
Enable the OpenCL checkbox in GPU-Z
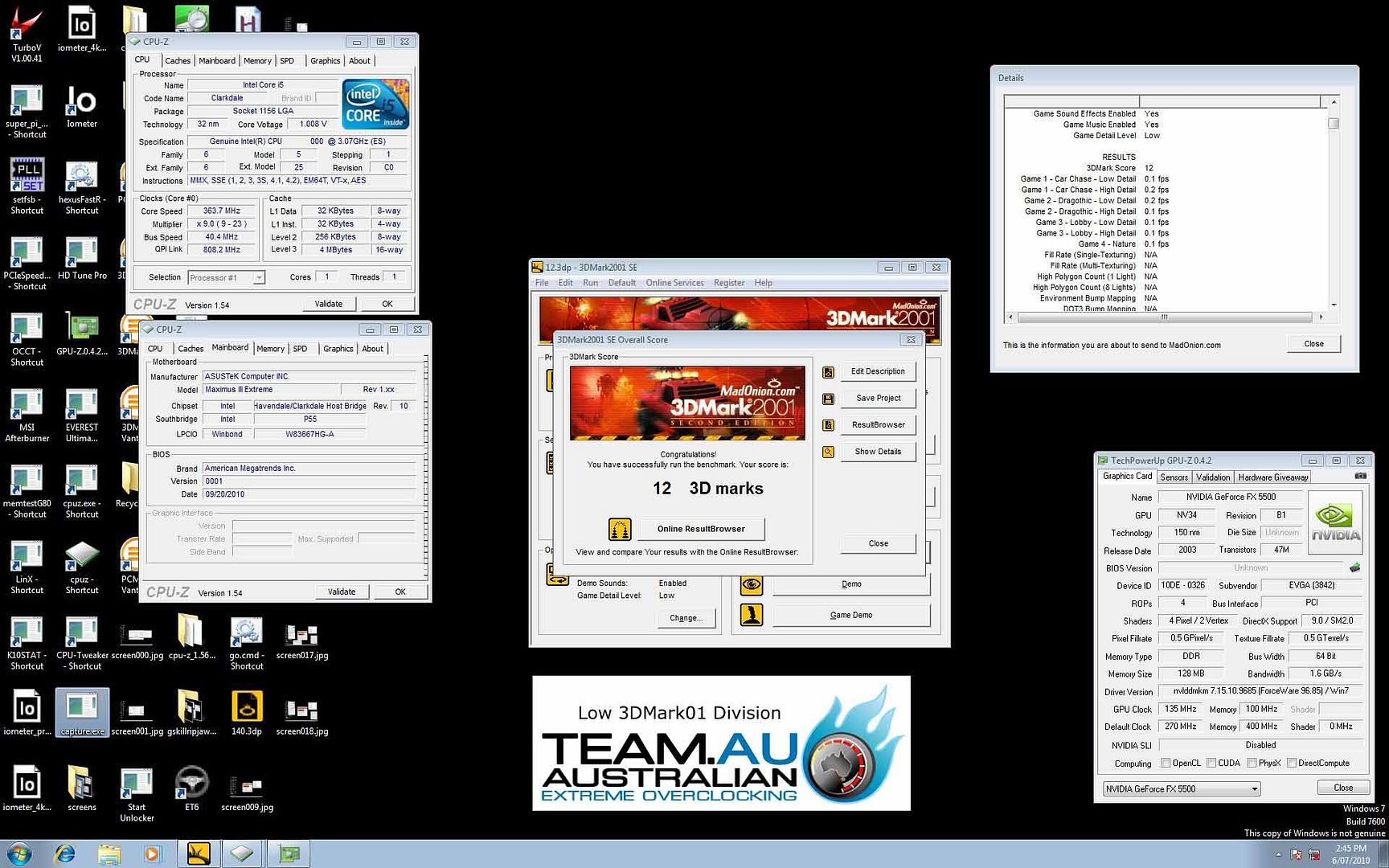[1166, 764]
